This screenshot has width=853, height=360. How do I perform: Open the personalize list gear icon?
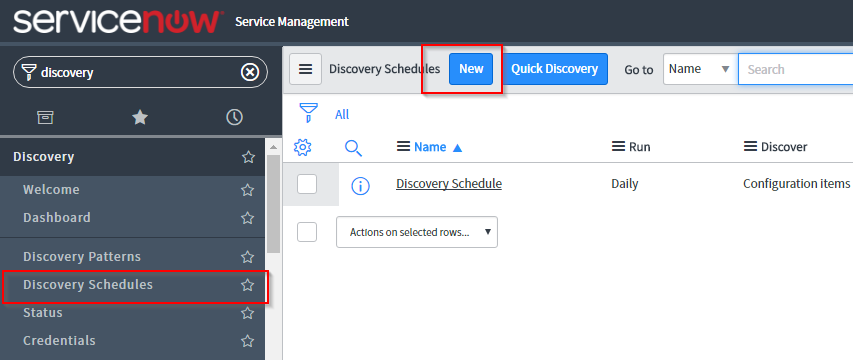point(302,147)
